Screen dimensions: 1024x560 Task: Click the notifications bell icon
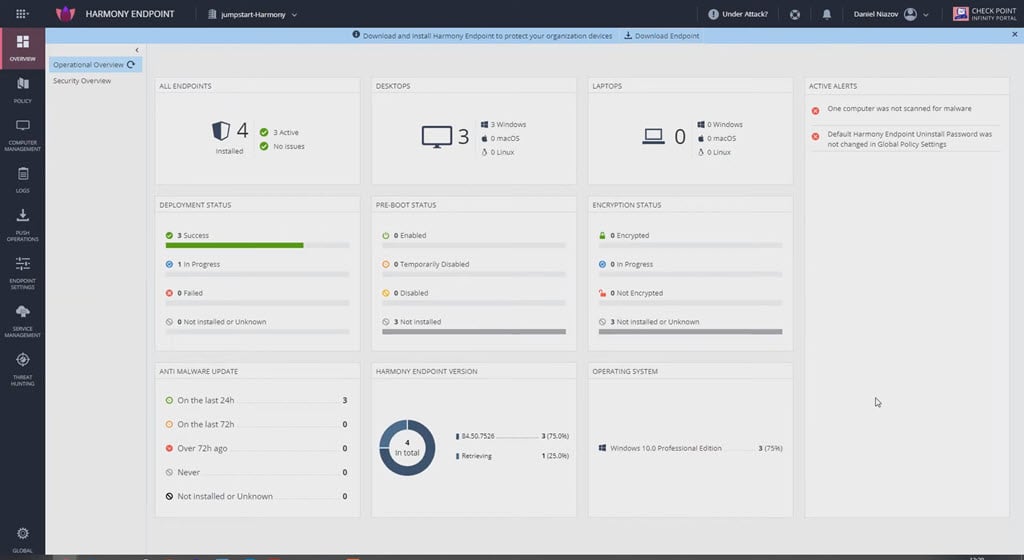[827, 15]
